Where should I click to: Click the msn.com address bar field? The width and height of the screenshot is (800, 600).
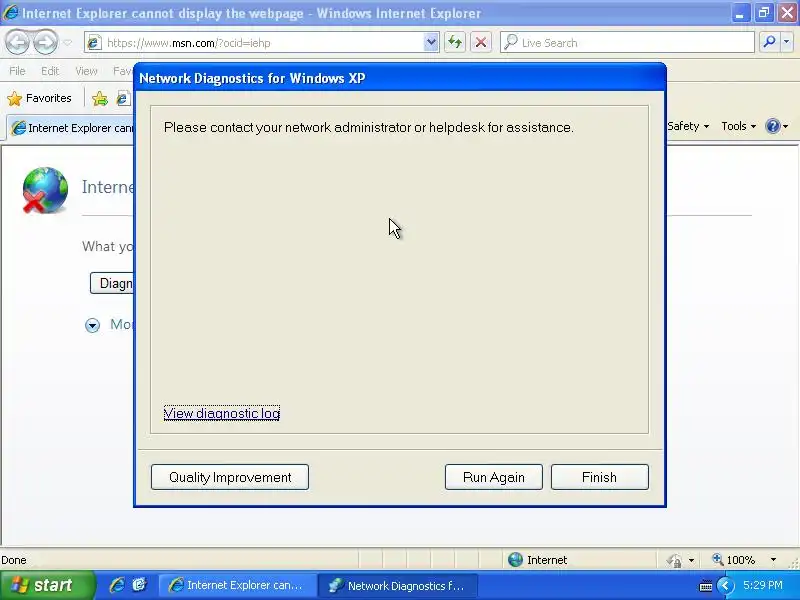(x=255, y=43)
